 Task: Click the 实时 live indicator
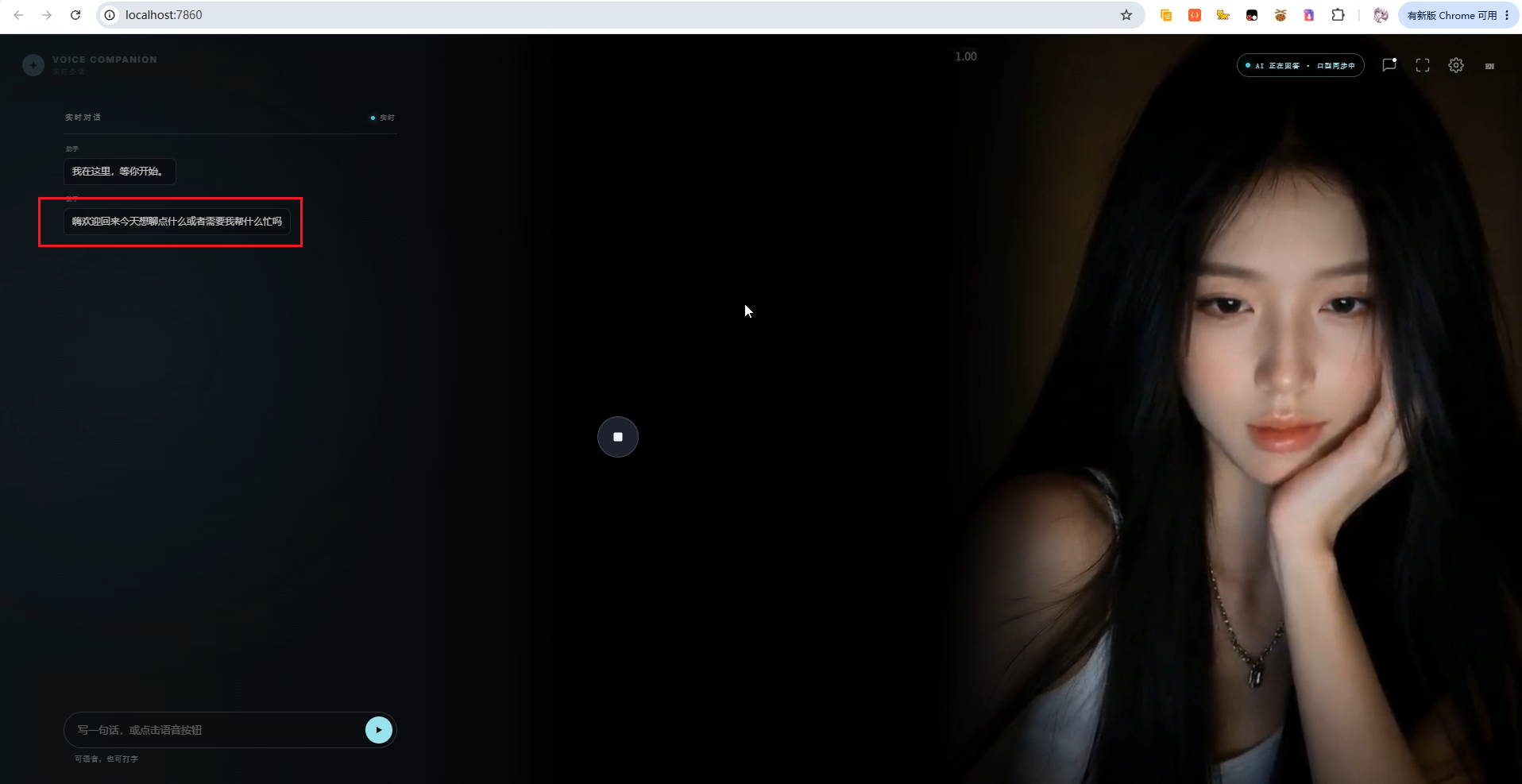383,118
